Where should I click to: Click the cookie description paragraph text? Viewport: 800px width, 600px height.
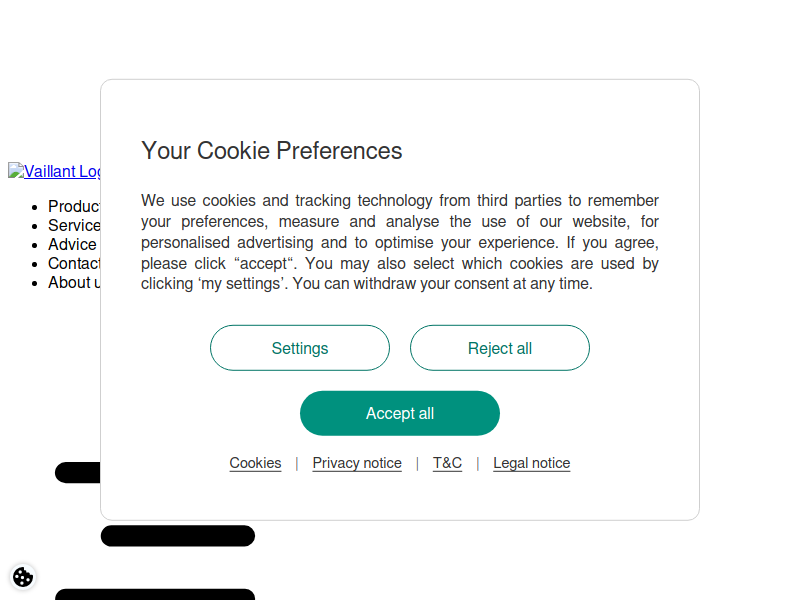tap(400, 242)
